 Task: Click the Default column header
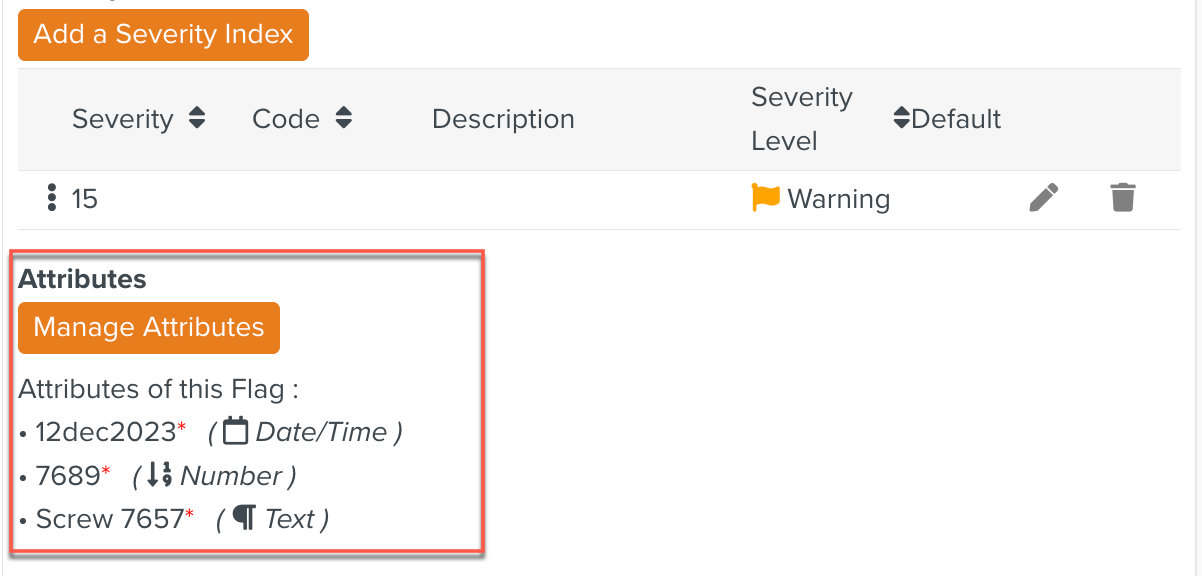pyautogui.click(x=956, y=119)
